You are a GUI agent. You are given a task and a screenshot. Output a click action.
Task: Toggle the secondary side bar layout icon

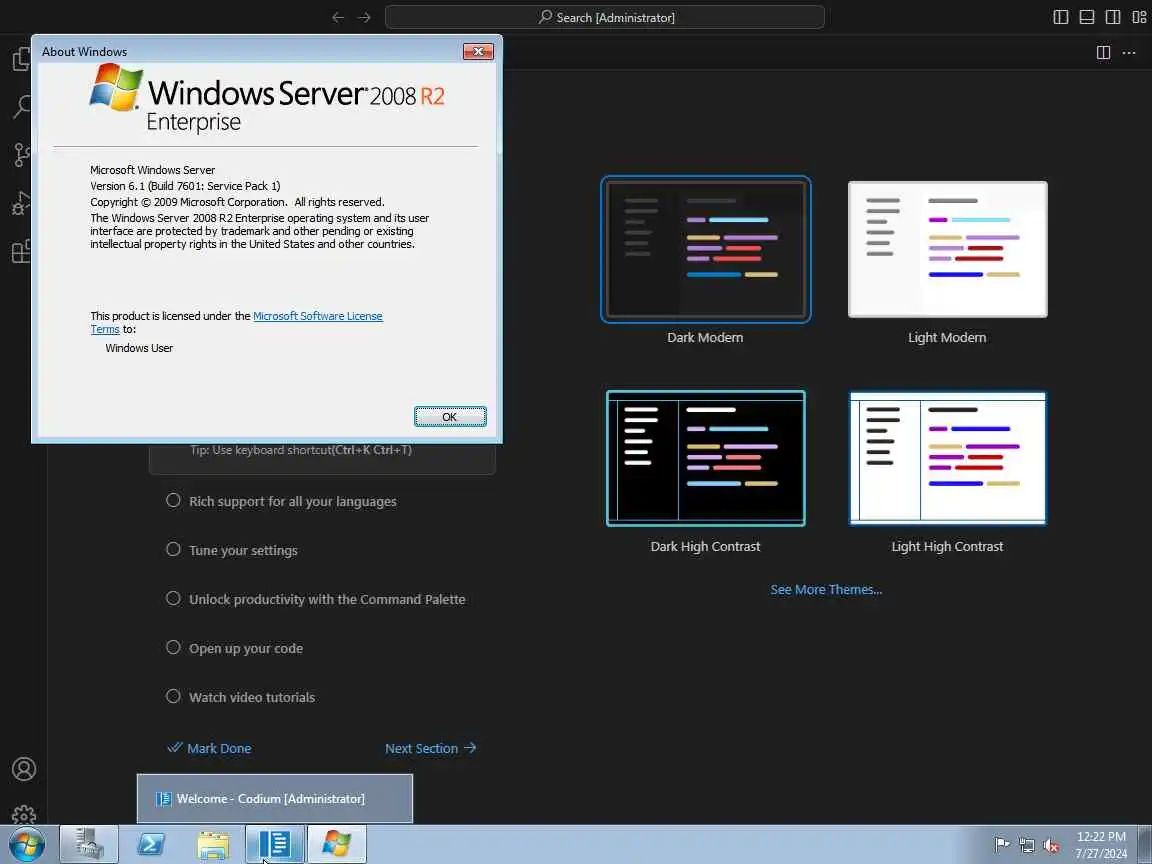pos(1113,17)
